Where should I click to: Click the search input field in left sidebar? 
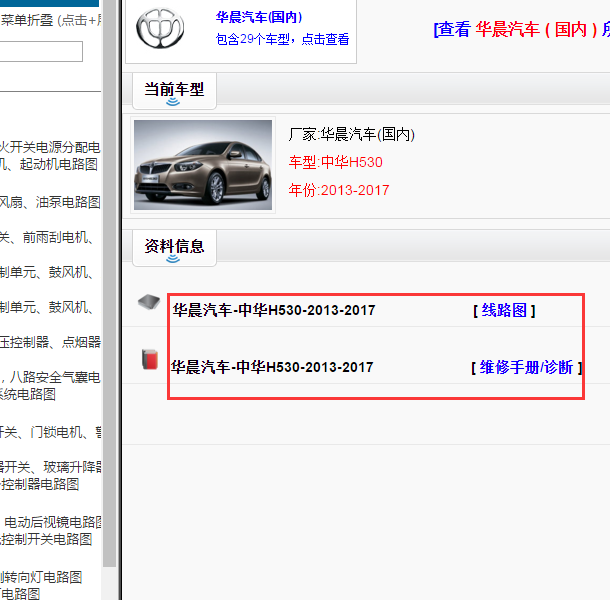pyautogui.click(x=41, y=51)
